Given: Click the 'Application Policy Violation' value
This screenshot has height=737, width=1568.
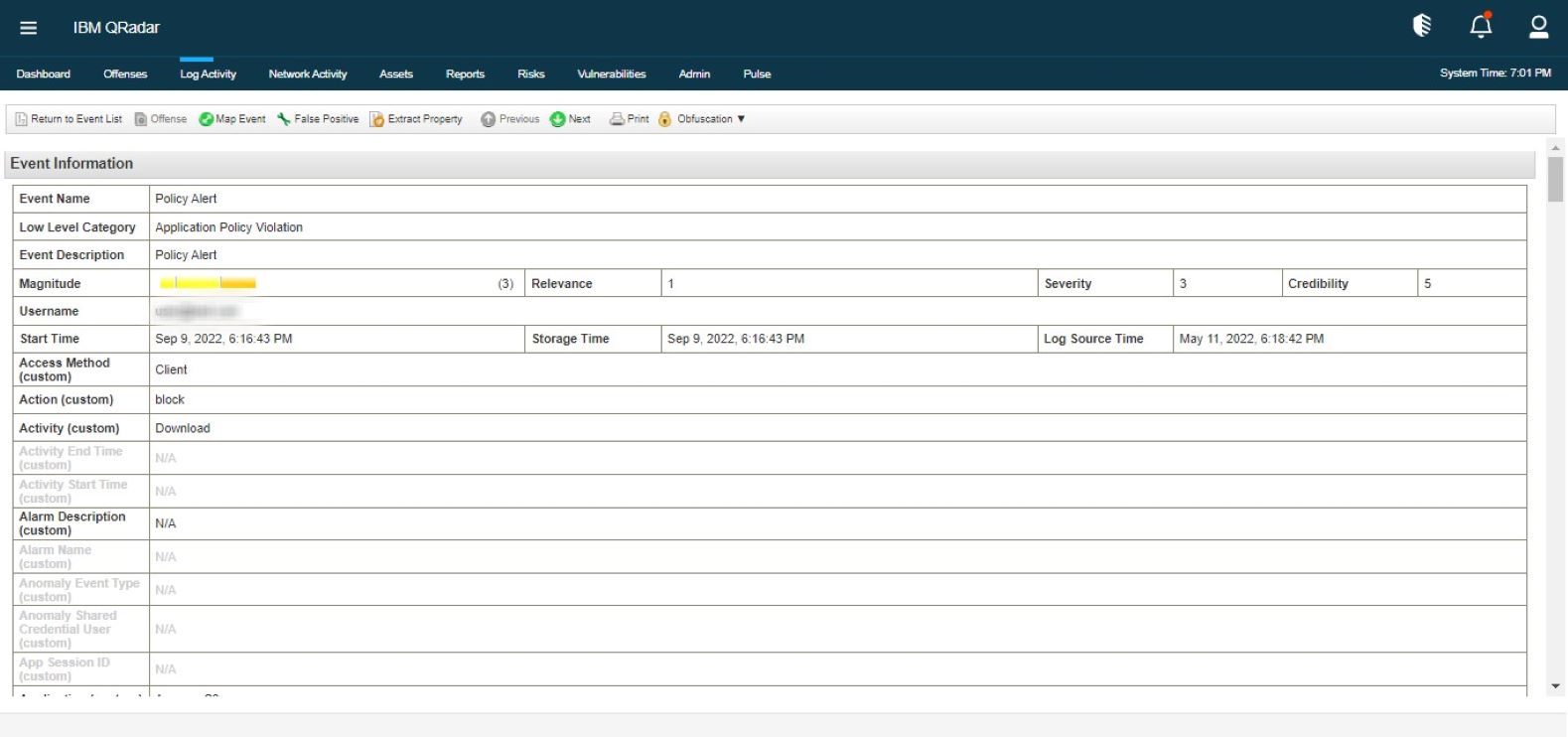Looking at the screenshot, I should click(228, 227).
